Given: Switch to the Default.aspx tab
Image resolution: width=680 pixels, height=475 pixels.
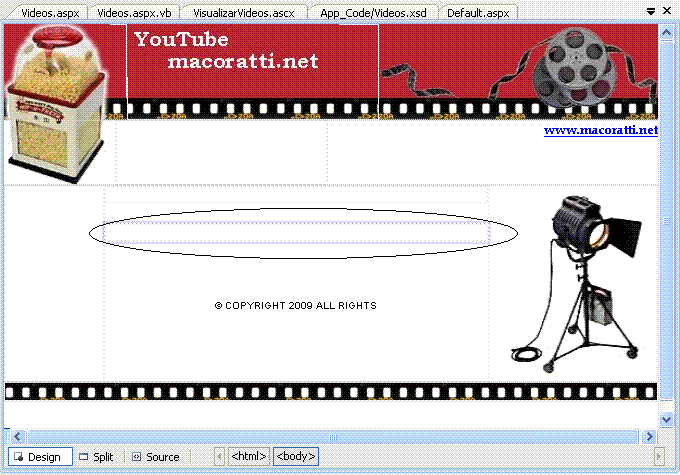Looking at the screenshot, I should (478, 13).
